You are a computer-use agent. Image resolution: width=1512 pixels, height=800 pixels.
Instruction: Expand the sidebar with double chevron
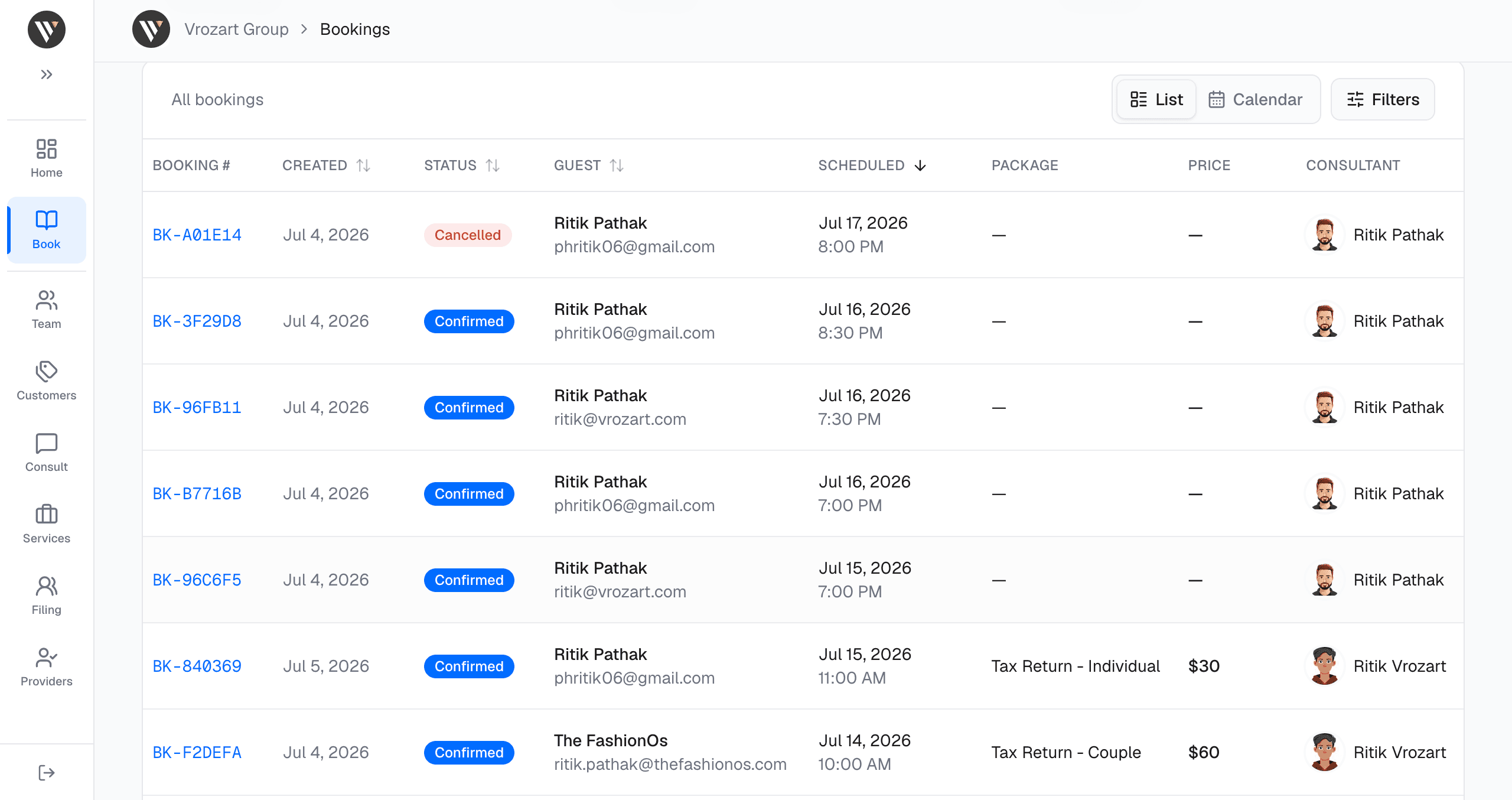(47, 74)
